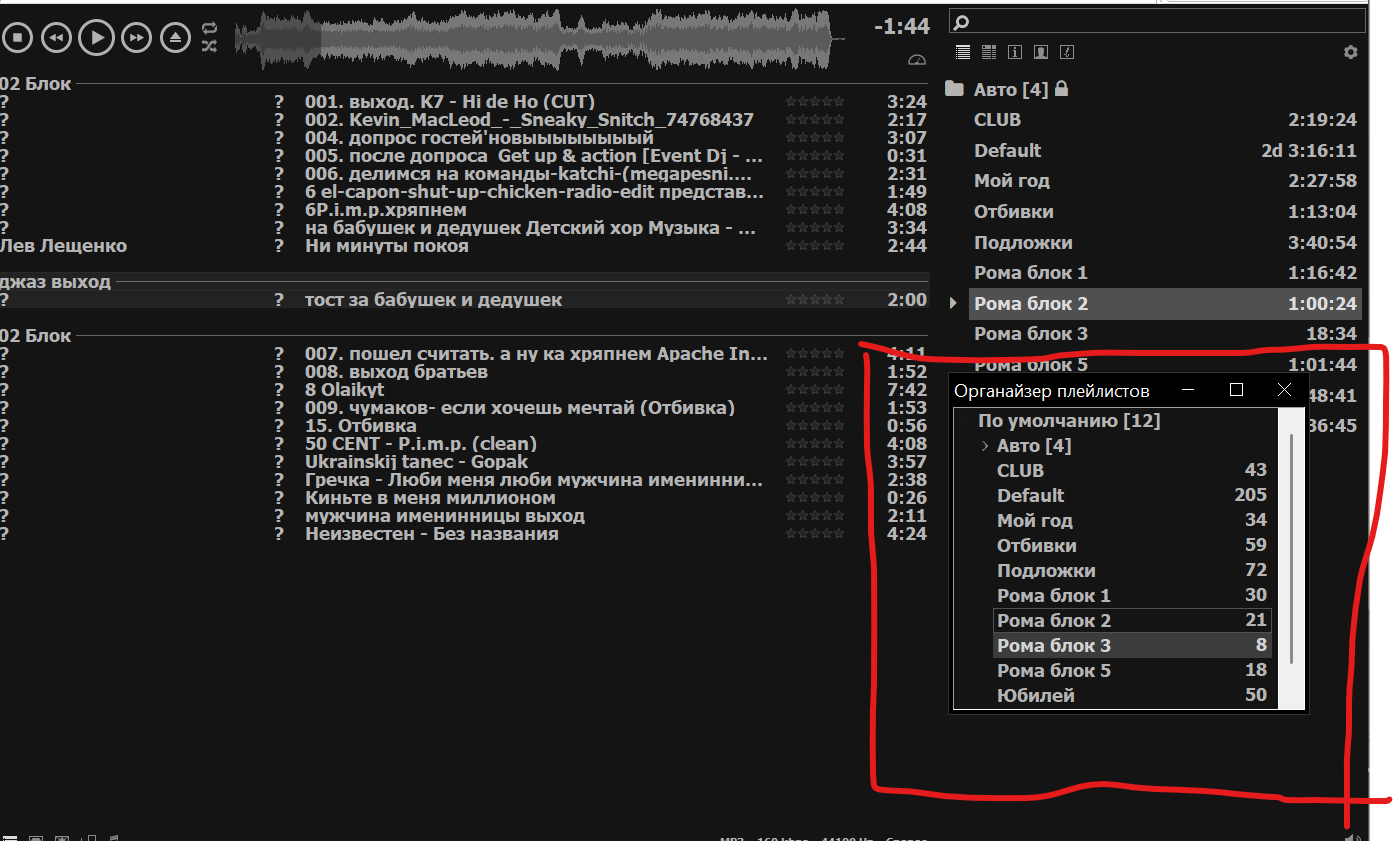Select Подложки row in Organizer window
This screenshot has height=841, width=1393.
click(x=1132, y=570)
